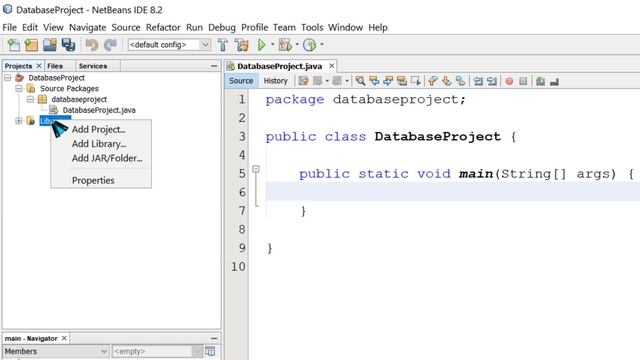Switch to the Files tab
The image size is (640, 360).
pyautogui.click(x=55, y=66)
